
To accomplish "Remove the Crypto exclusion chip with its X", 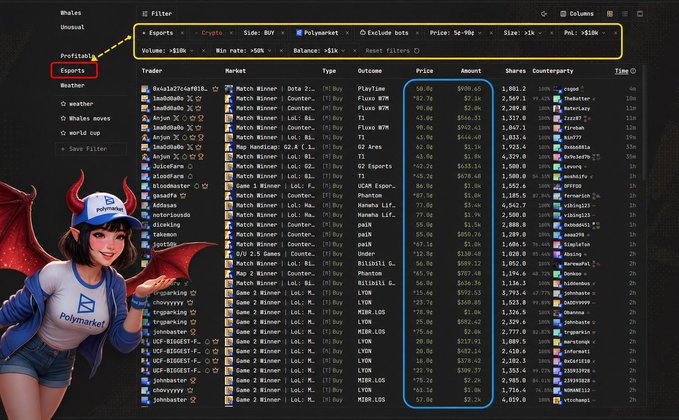I will [231, 33].
